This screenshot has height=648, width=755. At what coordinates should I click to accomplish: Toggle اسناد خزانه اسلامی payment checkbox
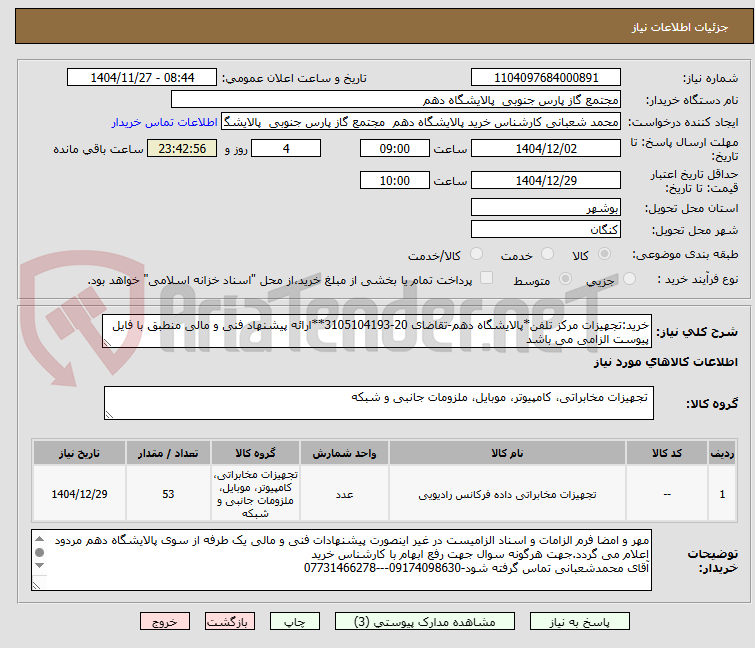tap(487, 278)
